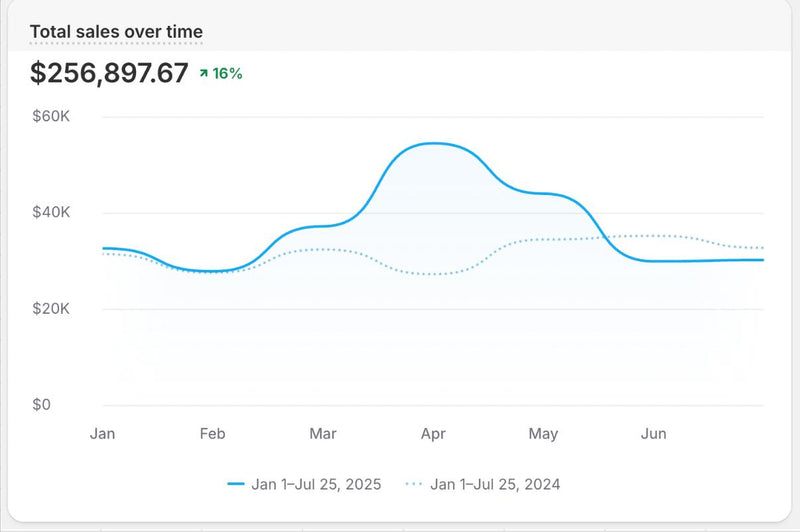The width and height of the screenshot is (800, 532).
Task: Toggle the Jan 1–Jul 25, 2024 legend label
Action: pos(495,484)
